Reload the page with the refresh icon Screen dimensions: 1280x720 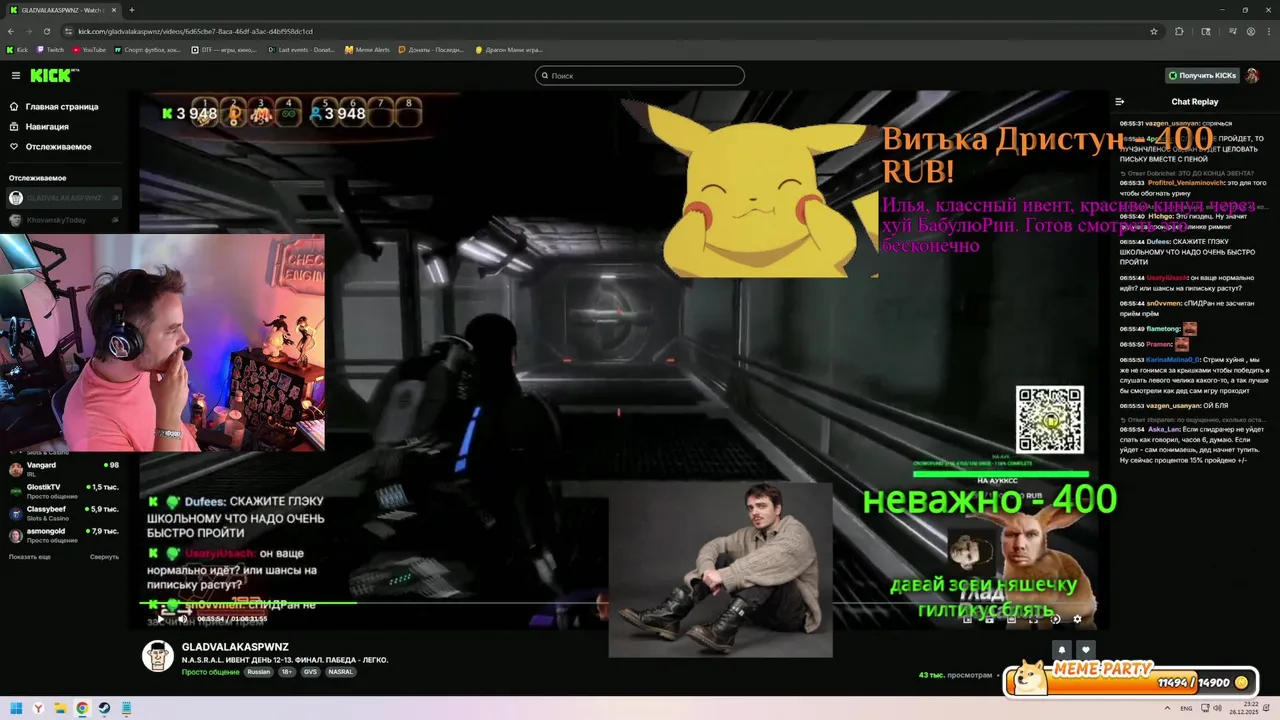[x=45, y=31]
